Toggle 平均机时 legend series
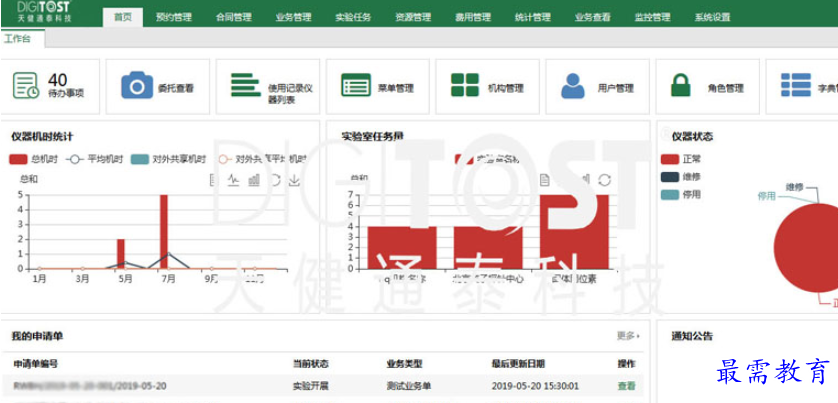 point(94,159)
